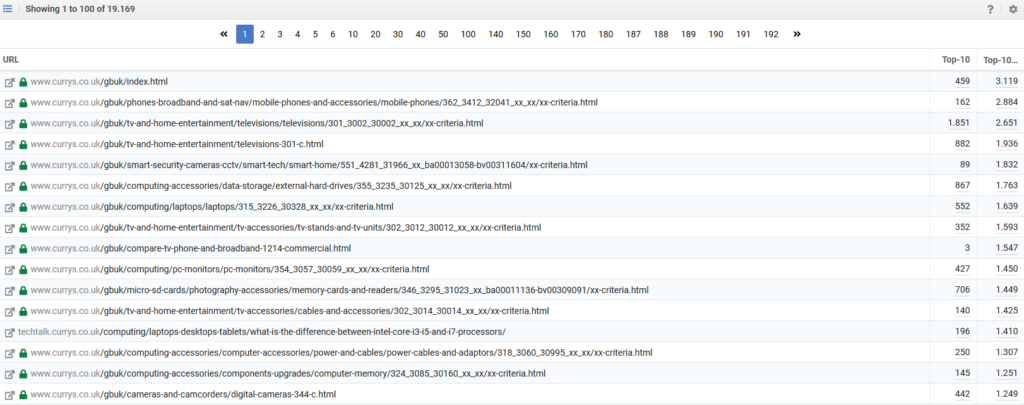This screenshot has height=405, width=1024.
Task: Open help via the question mark icon
Action: pos(990,9)
